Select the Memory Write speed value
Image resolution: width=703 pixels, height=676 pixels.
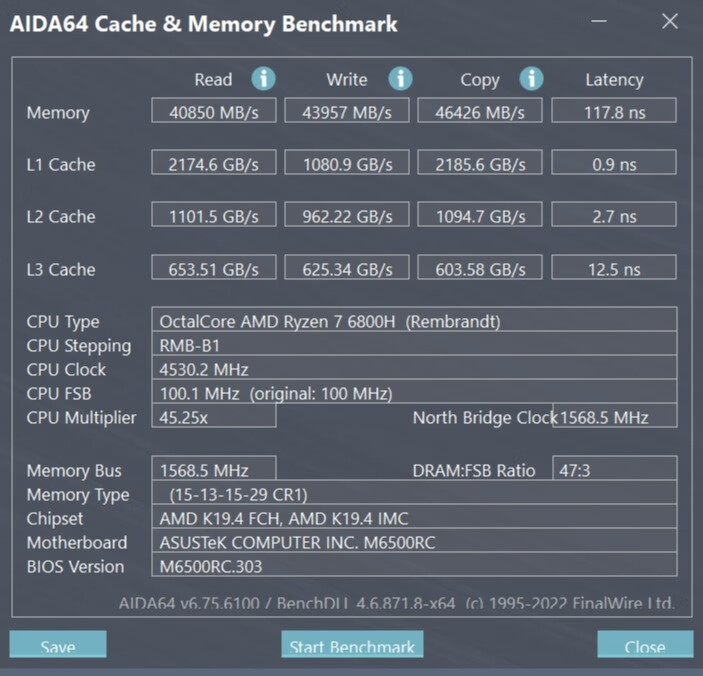347,112
